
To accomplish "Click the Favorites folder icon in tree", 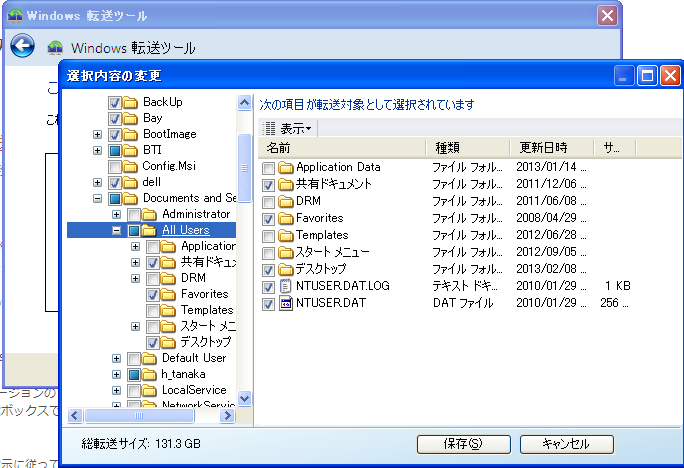I will 168,294.
